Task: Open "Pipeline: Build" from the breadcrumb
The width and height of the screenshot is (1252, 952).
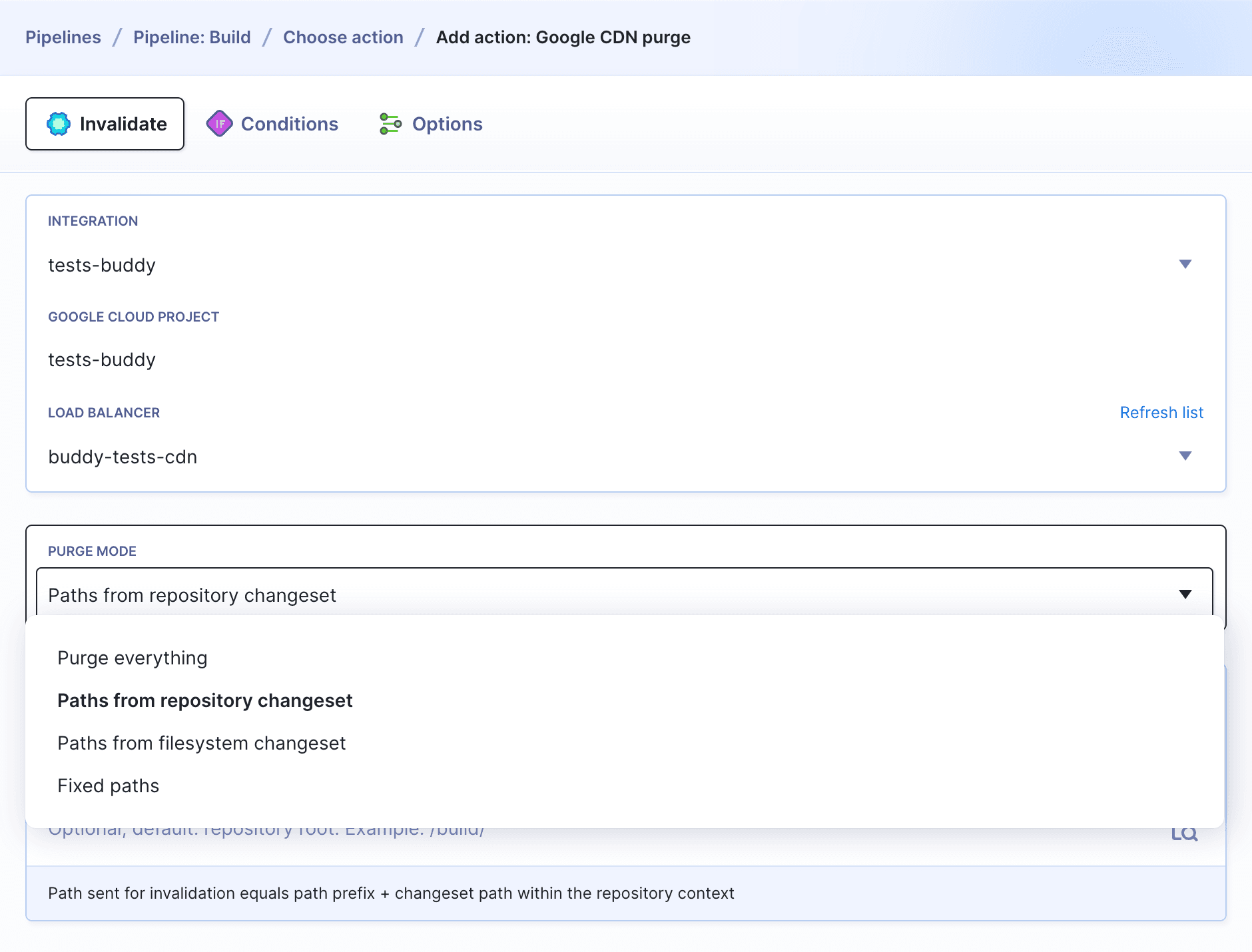Action: tap(192, 37)
